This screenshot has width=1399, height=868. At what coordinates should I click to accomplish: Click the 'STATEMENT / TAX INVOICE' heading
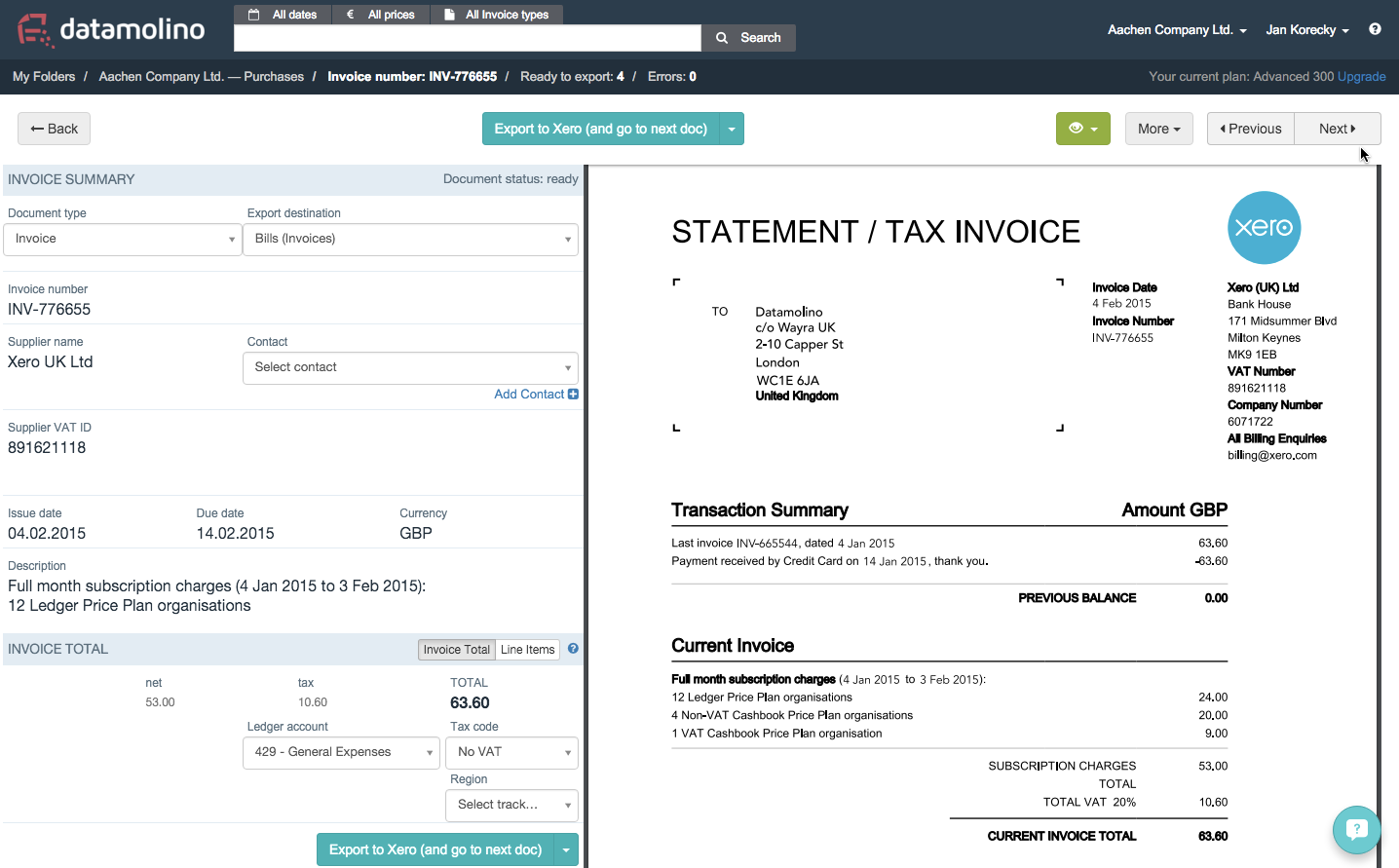coord(876,232)
